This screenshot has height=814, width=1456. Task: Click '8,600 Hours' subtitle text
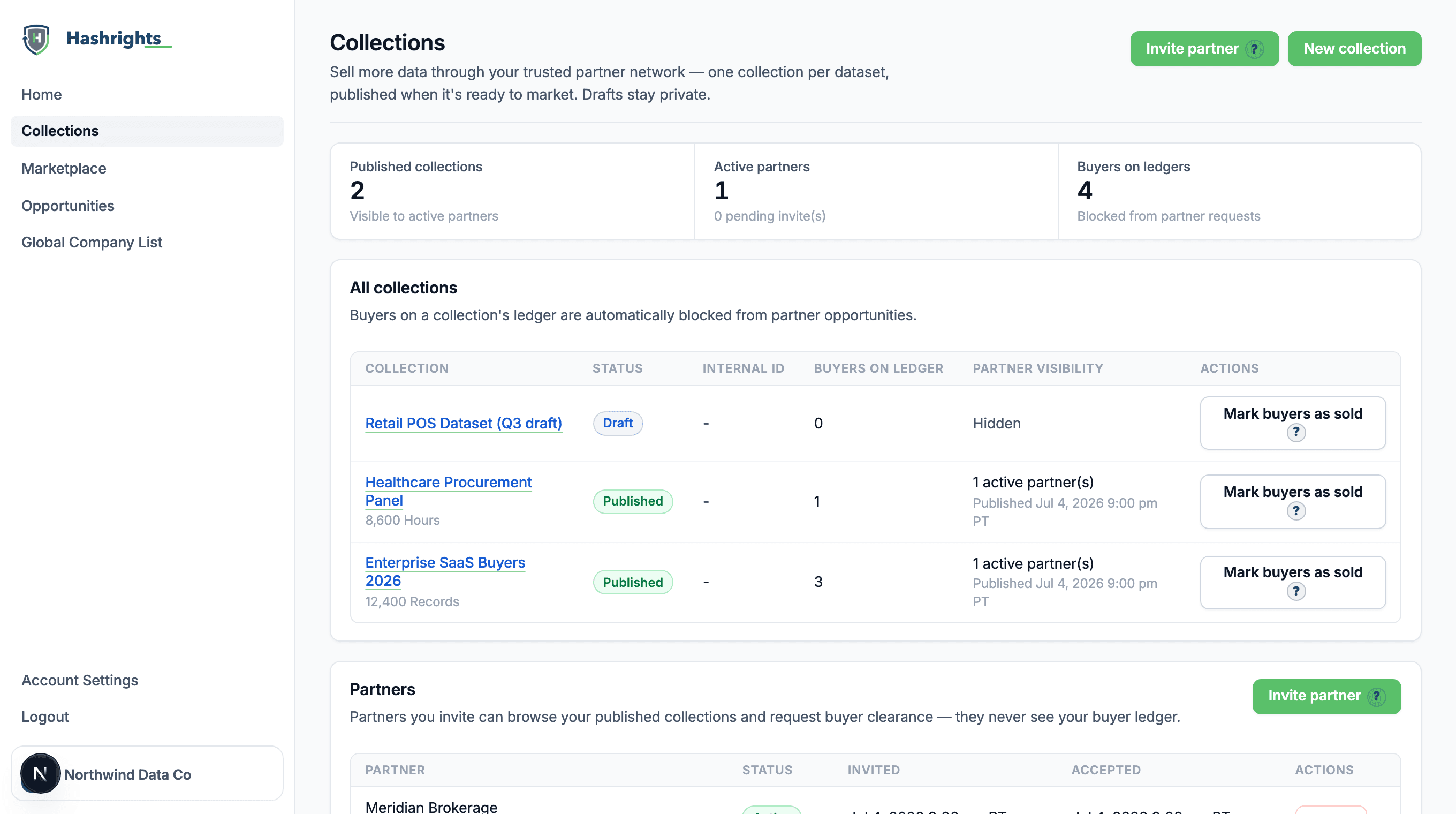pos(403,520)
